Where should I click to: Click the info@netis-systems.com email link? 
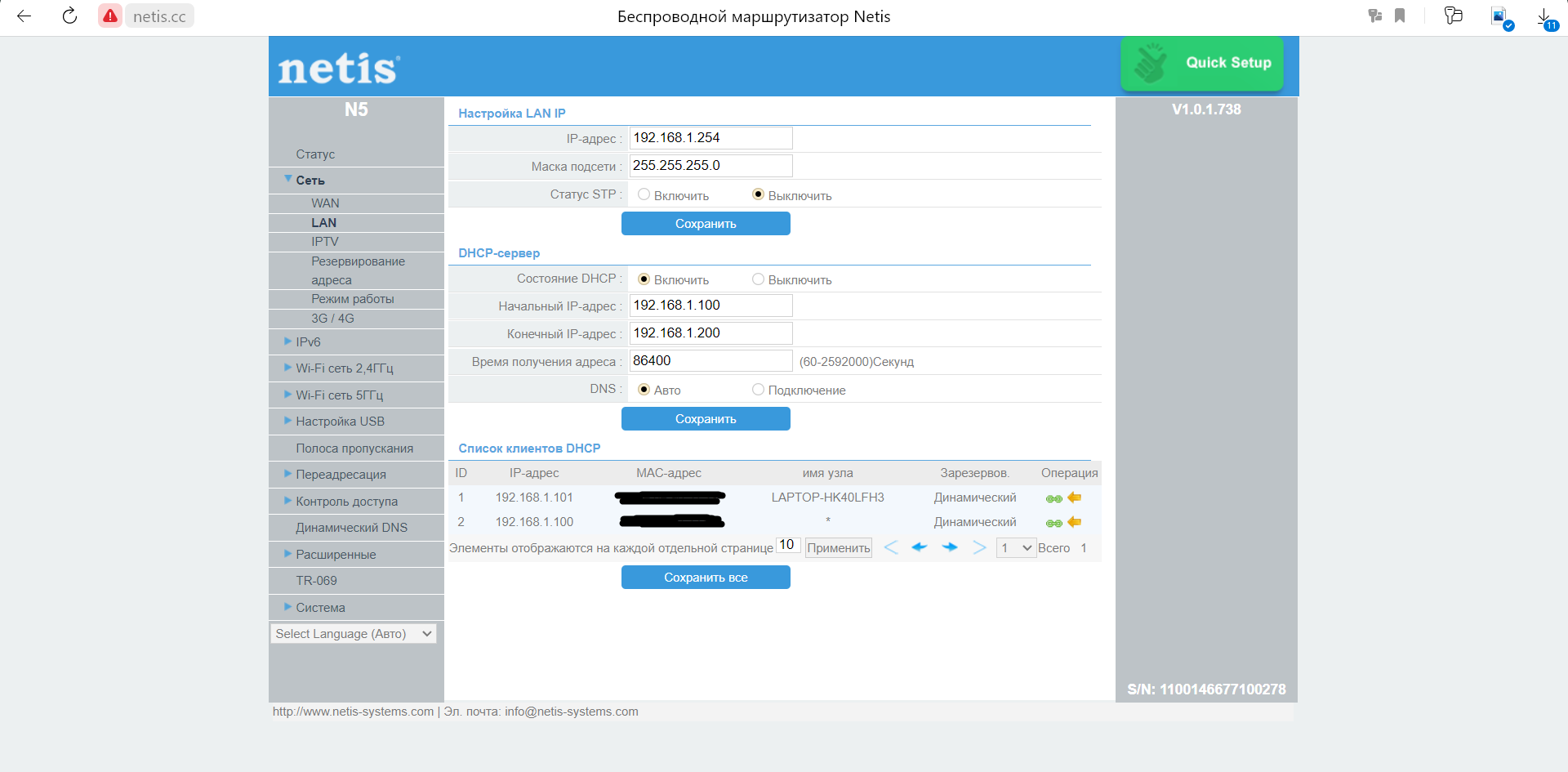pyautogui.click(x=572, y=711)
